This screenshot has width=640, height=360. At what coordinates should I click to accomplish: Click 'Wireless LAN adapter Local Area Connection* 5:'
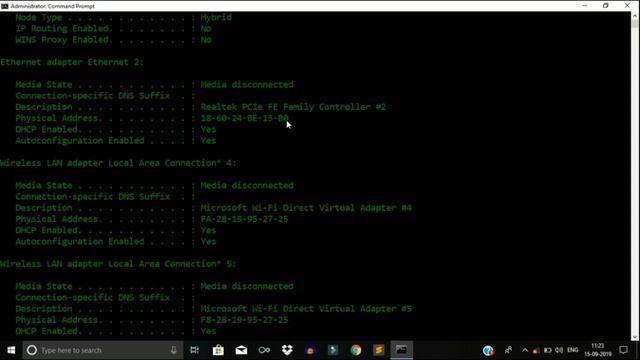(118, 264)
